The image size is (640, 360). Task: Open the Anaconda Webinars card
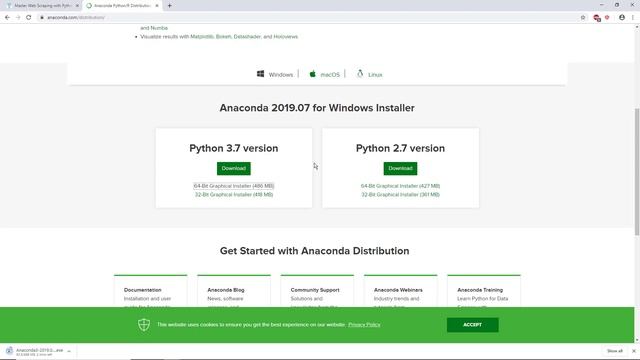point(400,291)
